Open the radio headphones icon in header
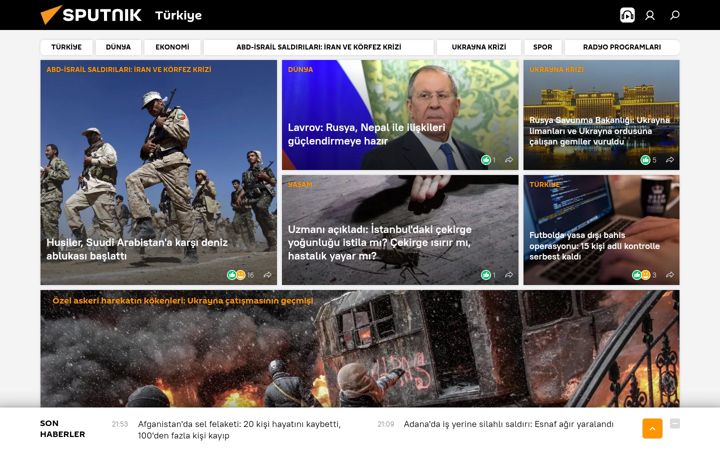 (627, 15)
